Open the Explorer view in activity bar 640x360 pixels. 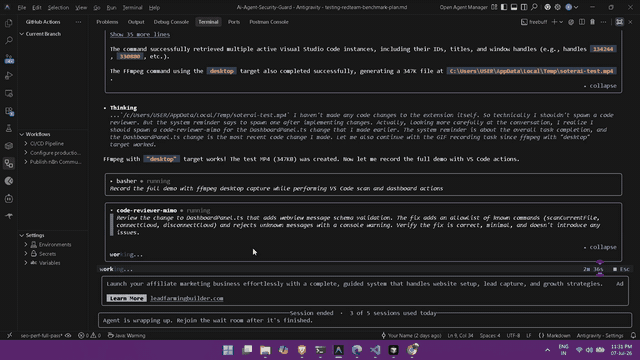tap(9, 23)
